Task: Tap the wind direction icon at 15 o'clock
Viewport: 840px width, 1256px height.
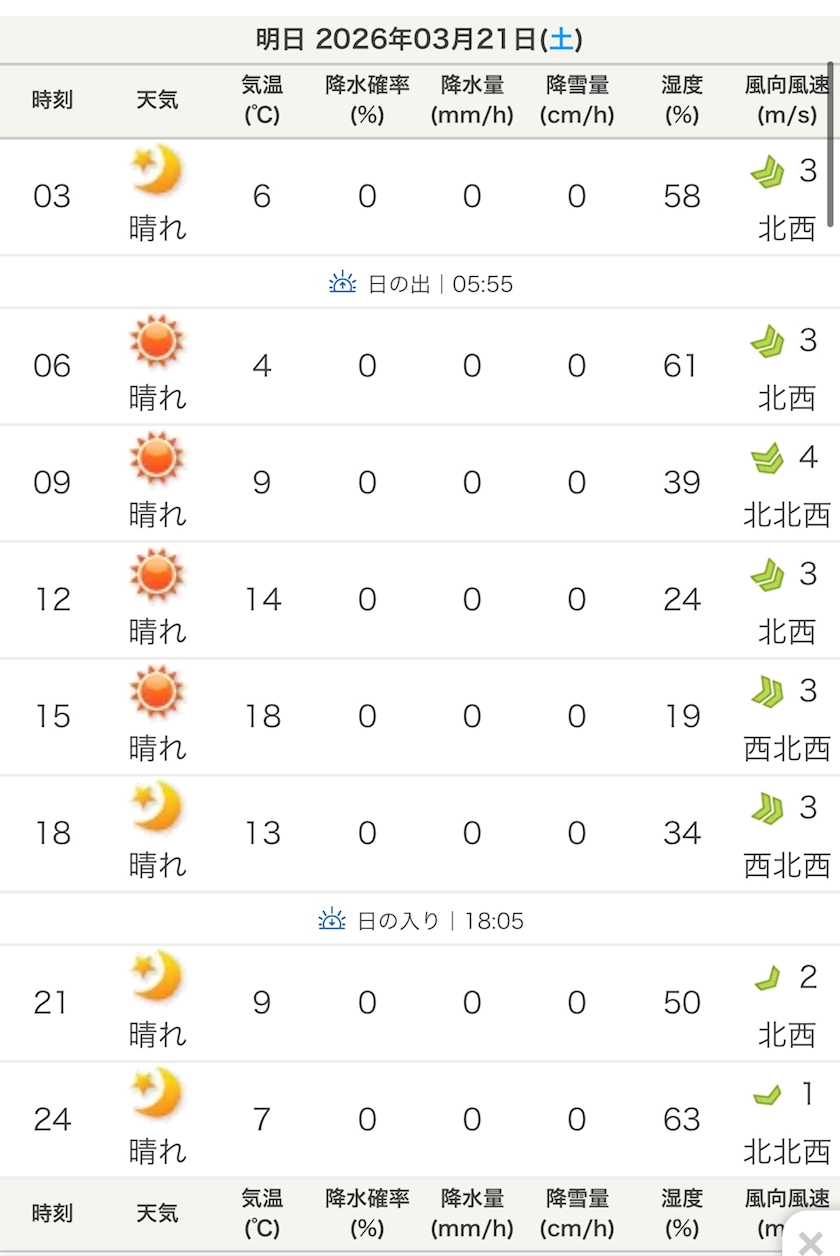Action: click(767, 692)
